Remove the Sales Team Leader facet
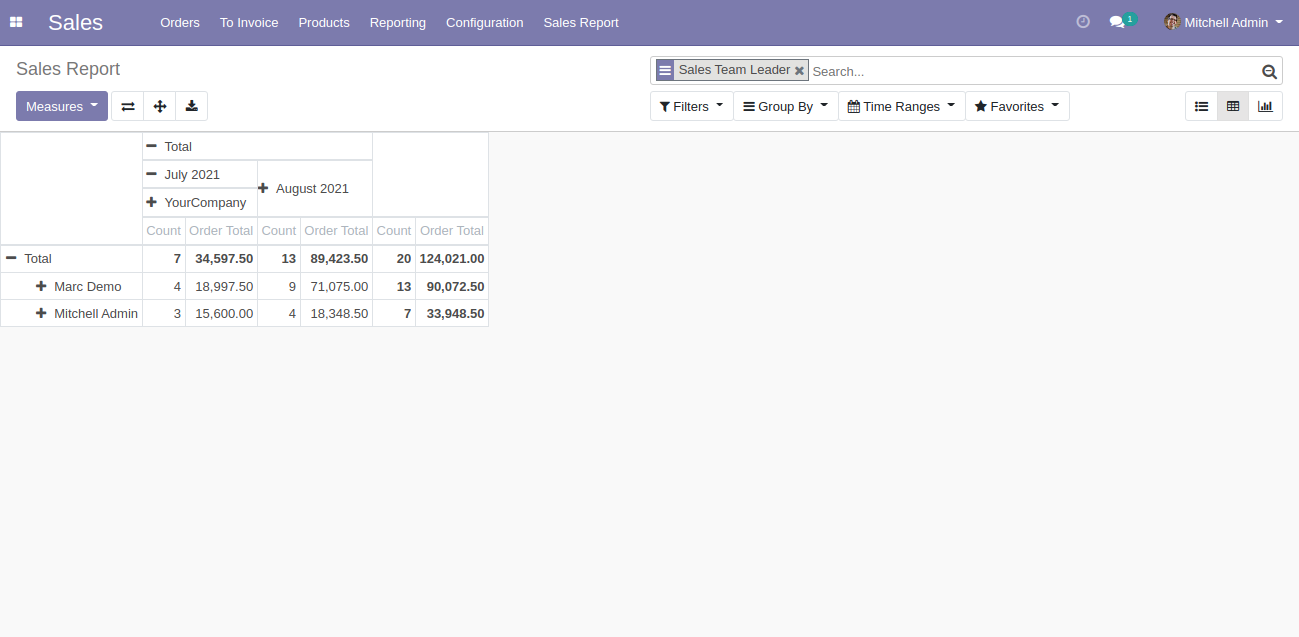Screen dimensions: 1299x637 (x=799, y=71)
